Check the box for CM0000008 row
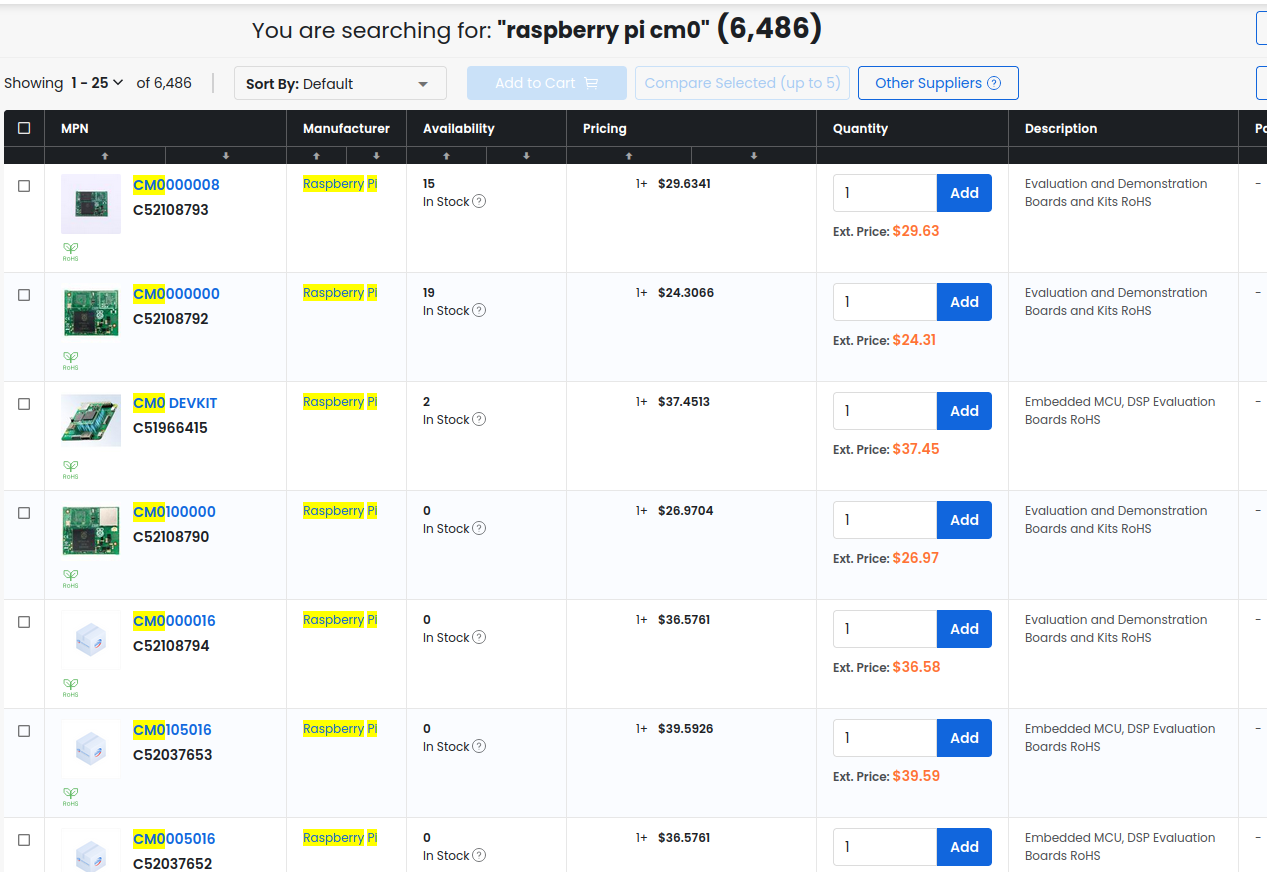 click(24, 186)
